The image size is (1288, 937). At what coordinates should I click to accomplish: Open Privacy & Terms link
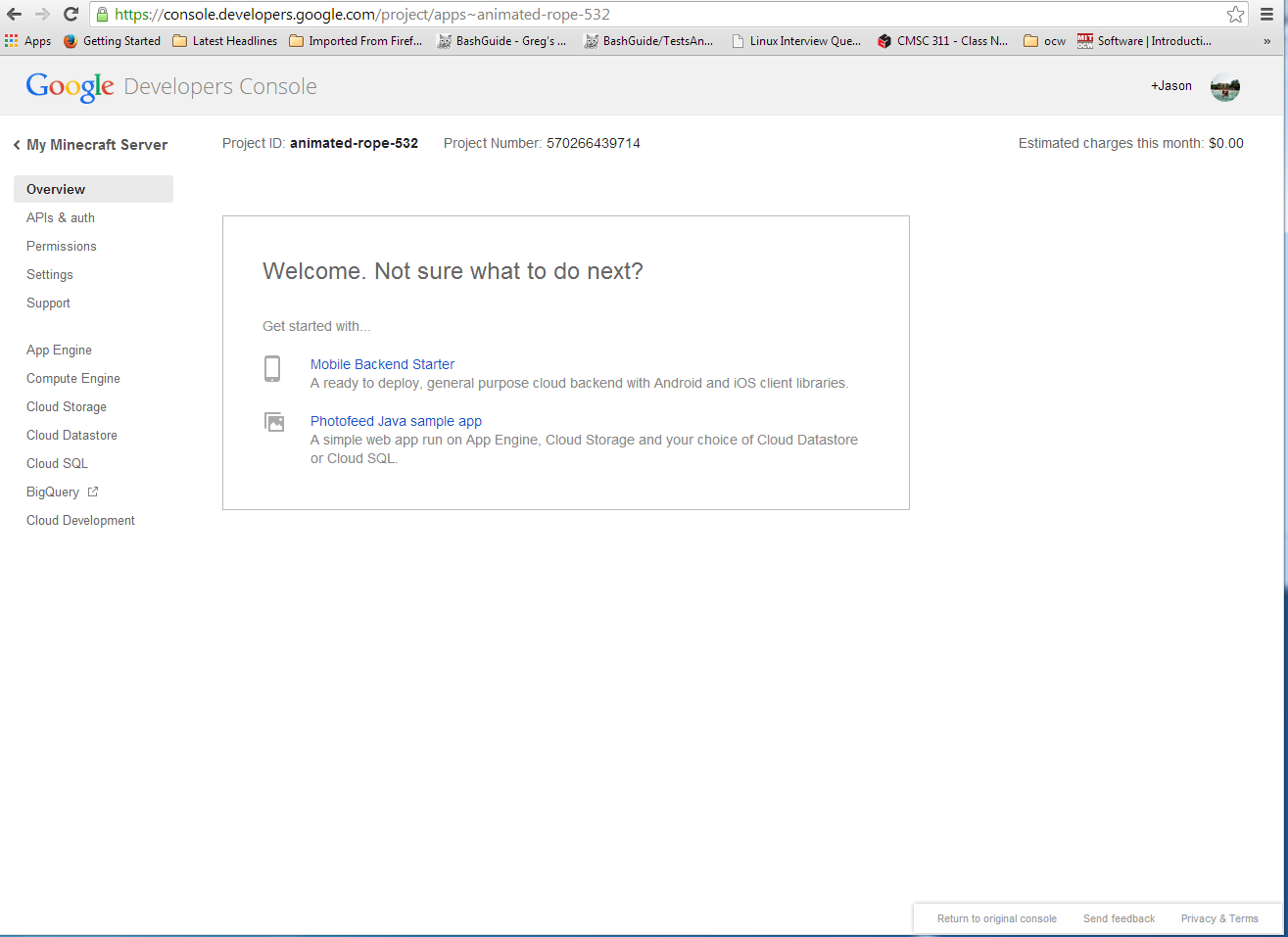click(1219, 918)
